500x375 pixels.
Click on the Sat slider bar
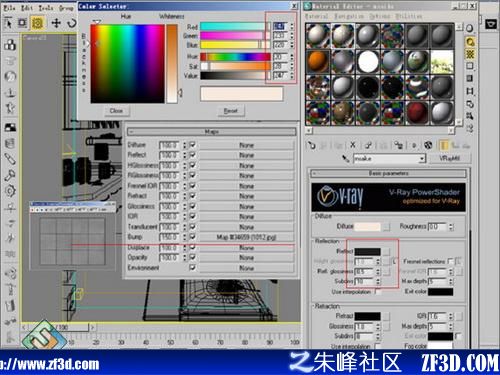point(235,66)
